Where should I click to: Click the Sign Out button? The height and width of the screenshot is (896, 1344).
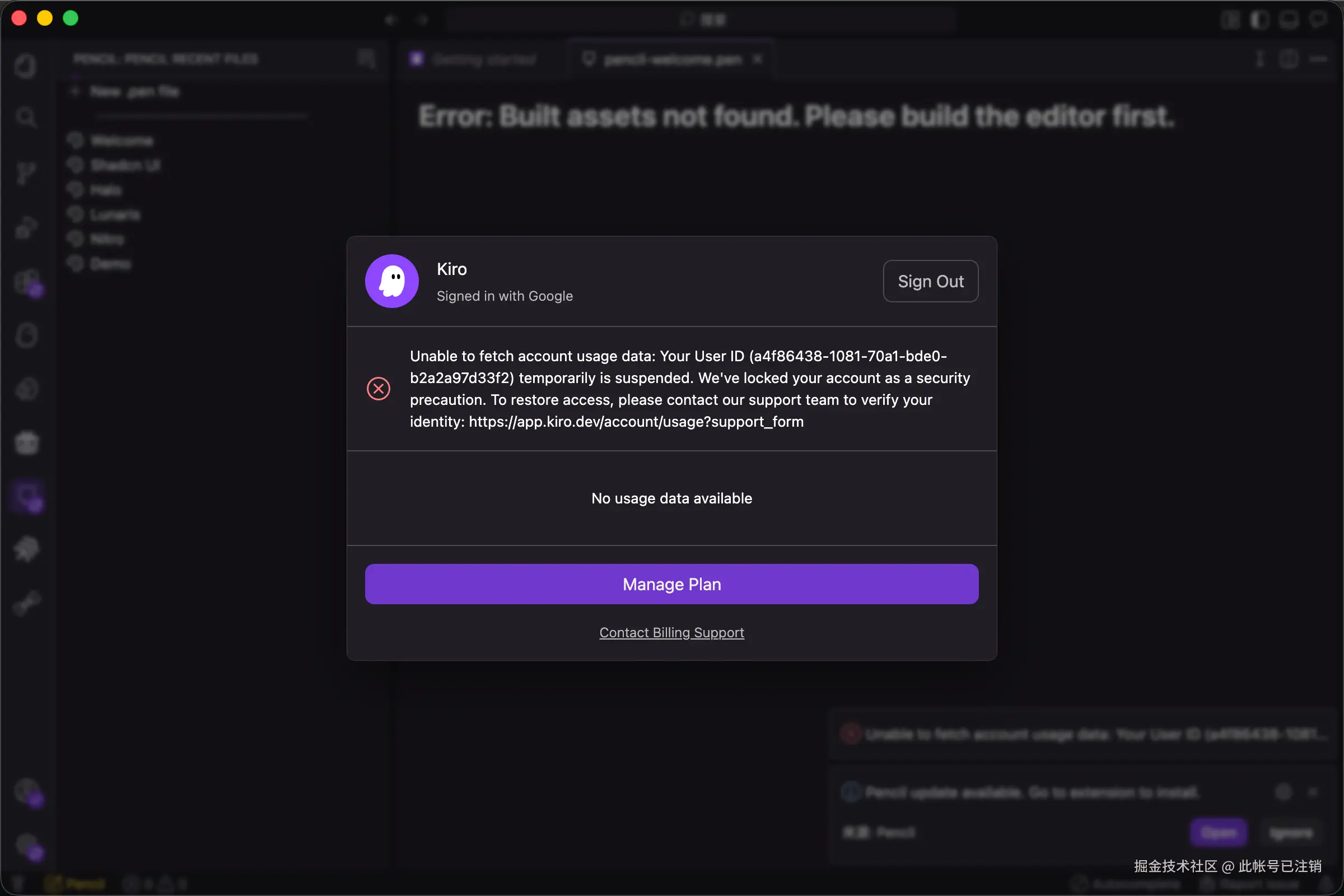pos(930,281)
